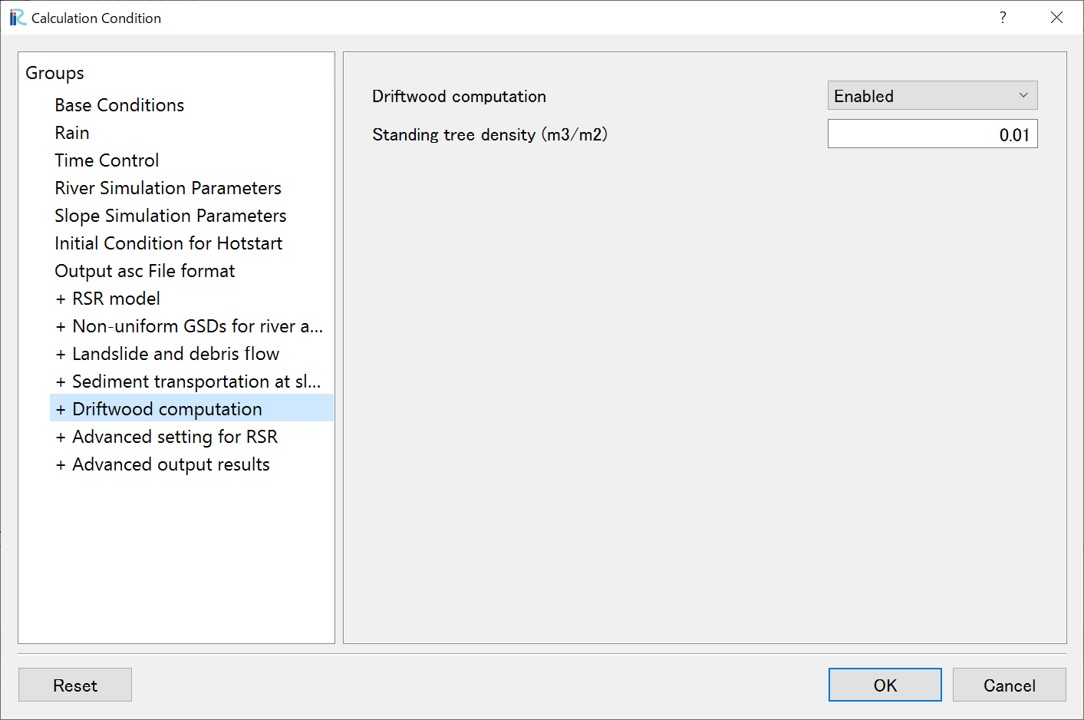
Task: Open Advanced setting for RSR
Action: [x=167, y=437]
